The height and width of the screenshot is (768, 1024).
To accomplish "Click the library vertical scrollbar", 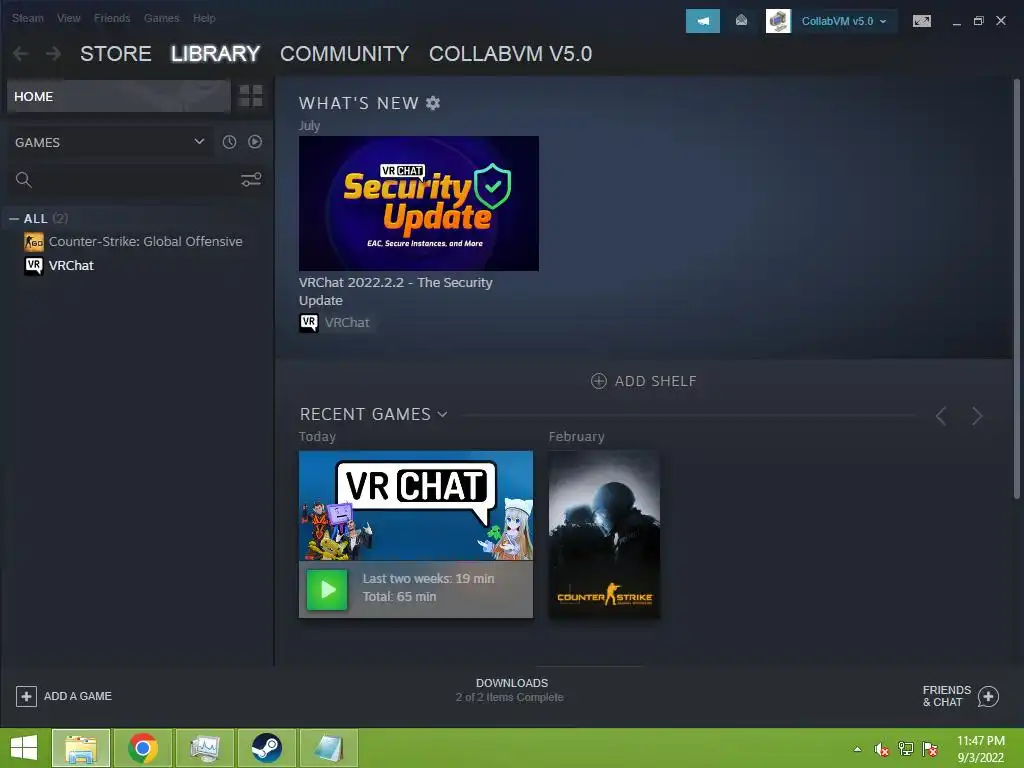I will tap(1016, 287).
